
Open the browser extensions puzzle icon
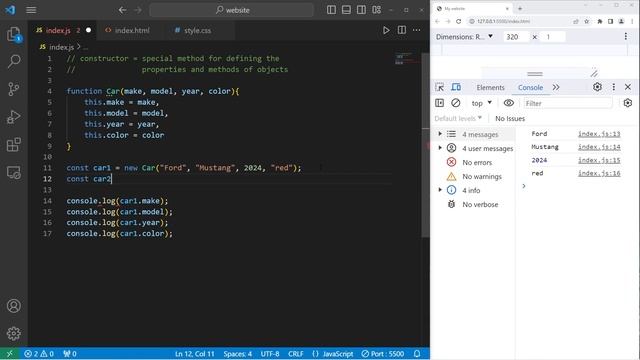coord(600,21)
